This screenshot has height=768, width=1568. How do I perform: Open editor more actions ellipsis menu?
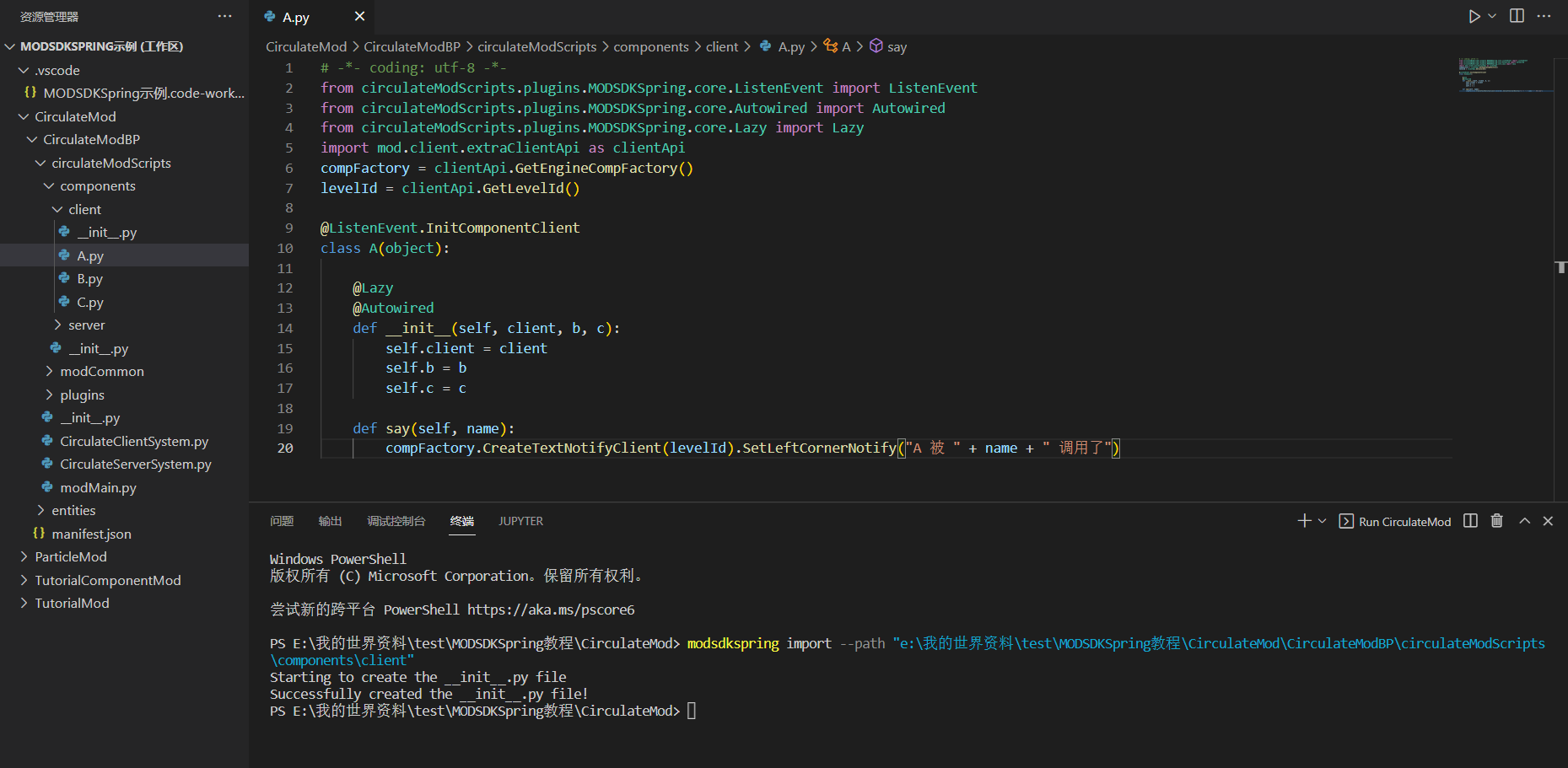click(x=1544, y=17)
